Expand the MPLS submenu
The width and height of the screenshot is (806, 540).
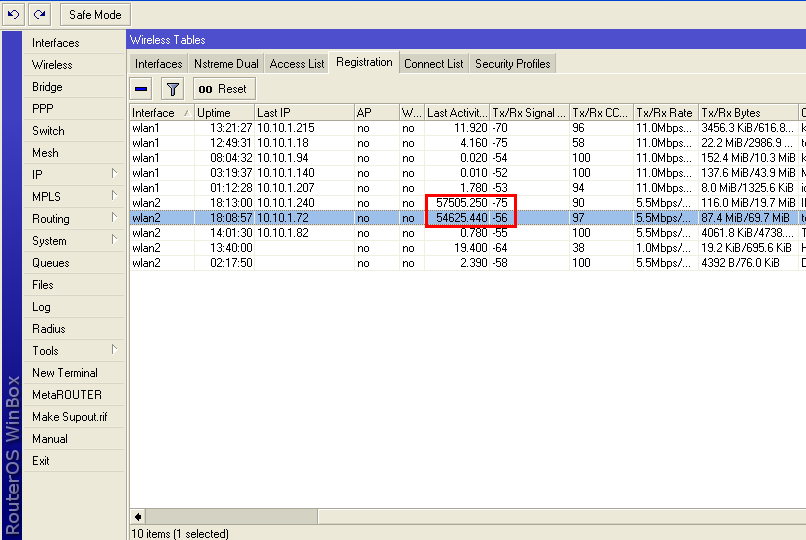coord(75,197)
